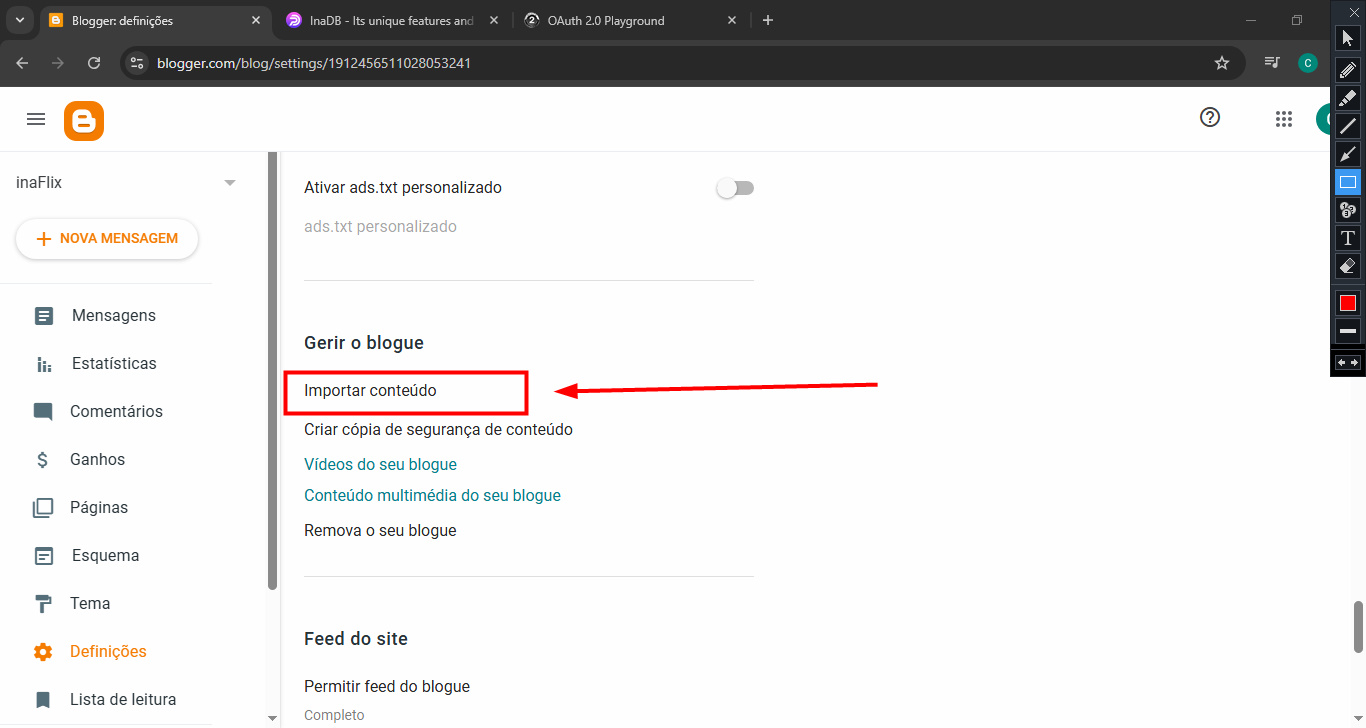Image resolution: width=1366 pixels, height=728 pixels.
Task: Click the Blogger logo
Action: click(84, 120)
